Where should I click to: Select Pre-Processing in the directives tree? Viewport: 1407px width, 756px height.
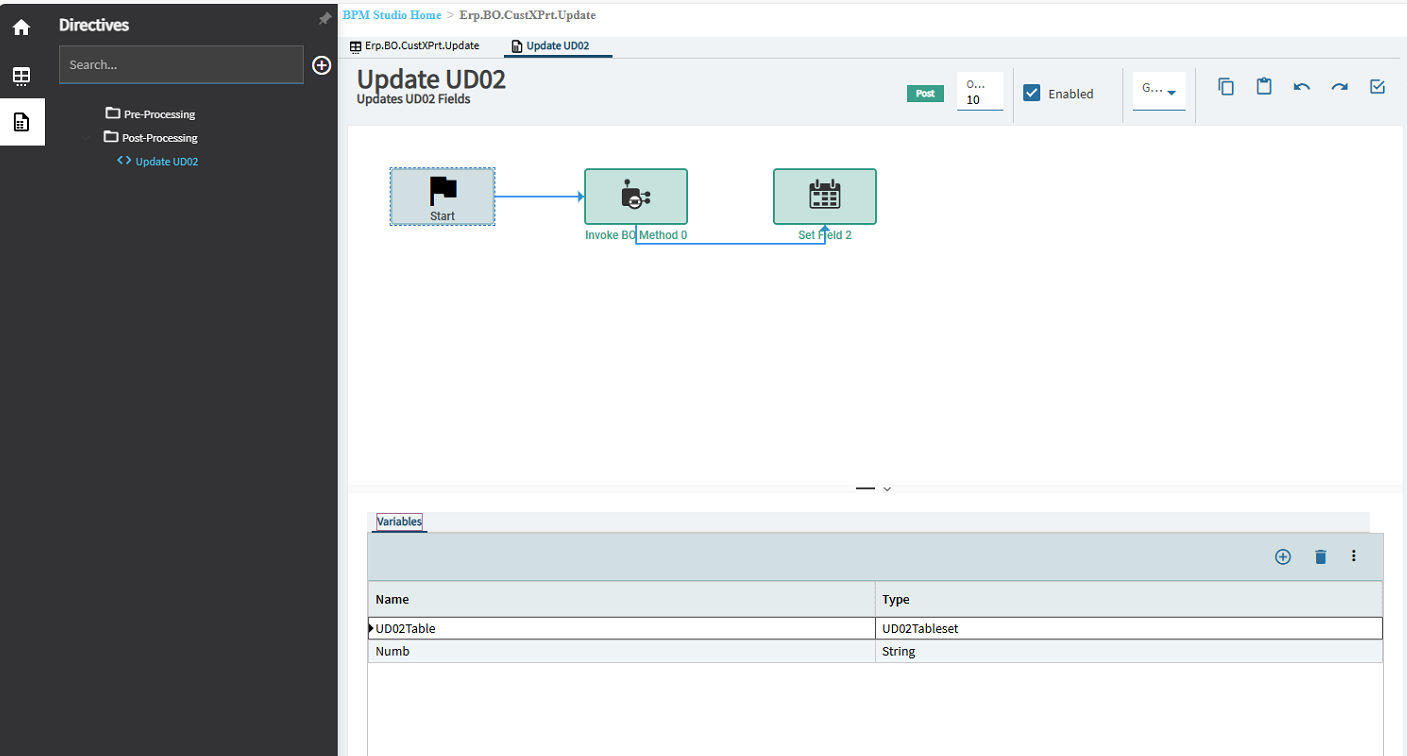tap(159, 115)
